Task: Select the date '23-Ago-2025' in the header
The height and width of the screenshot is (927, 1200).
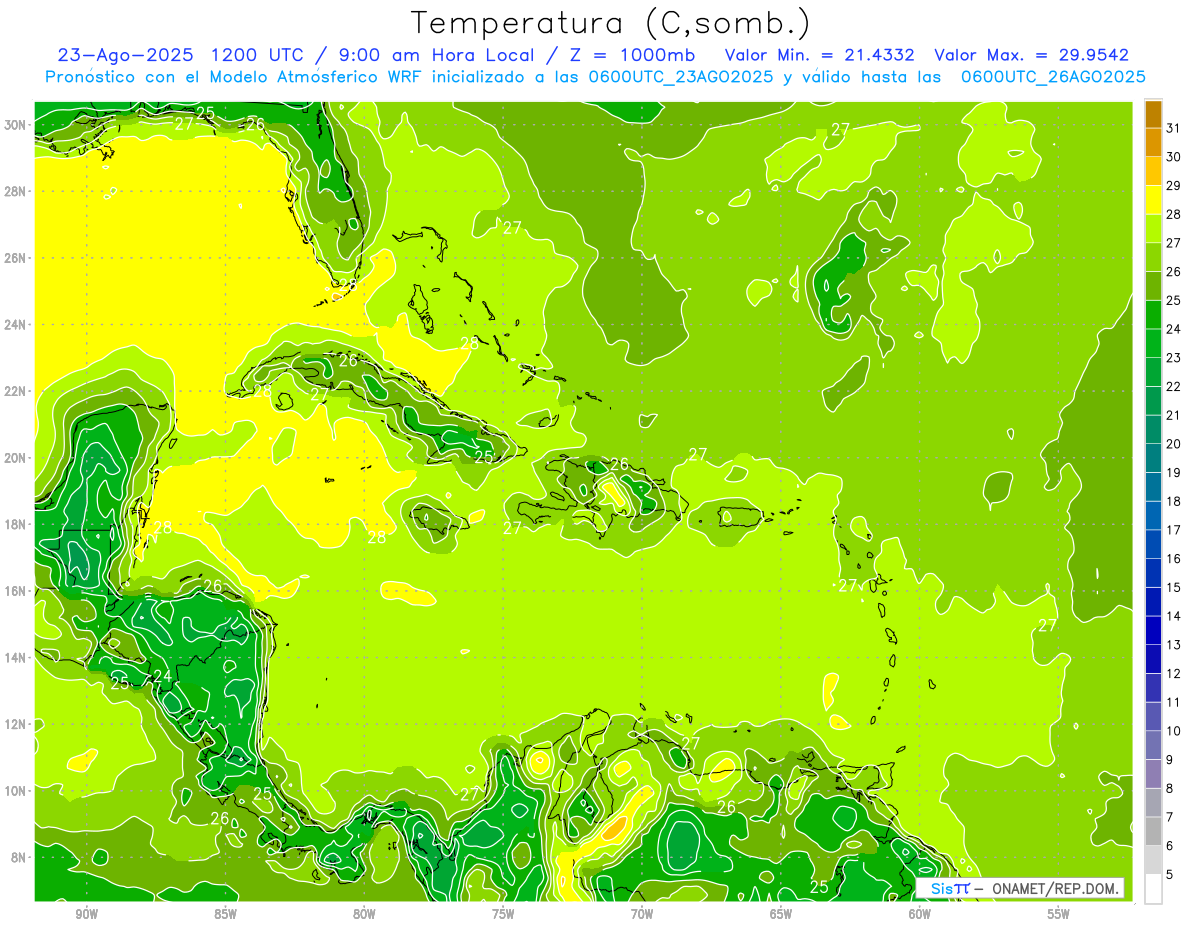Action: click(125, 55)
